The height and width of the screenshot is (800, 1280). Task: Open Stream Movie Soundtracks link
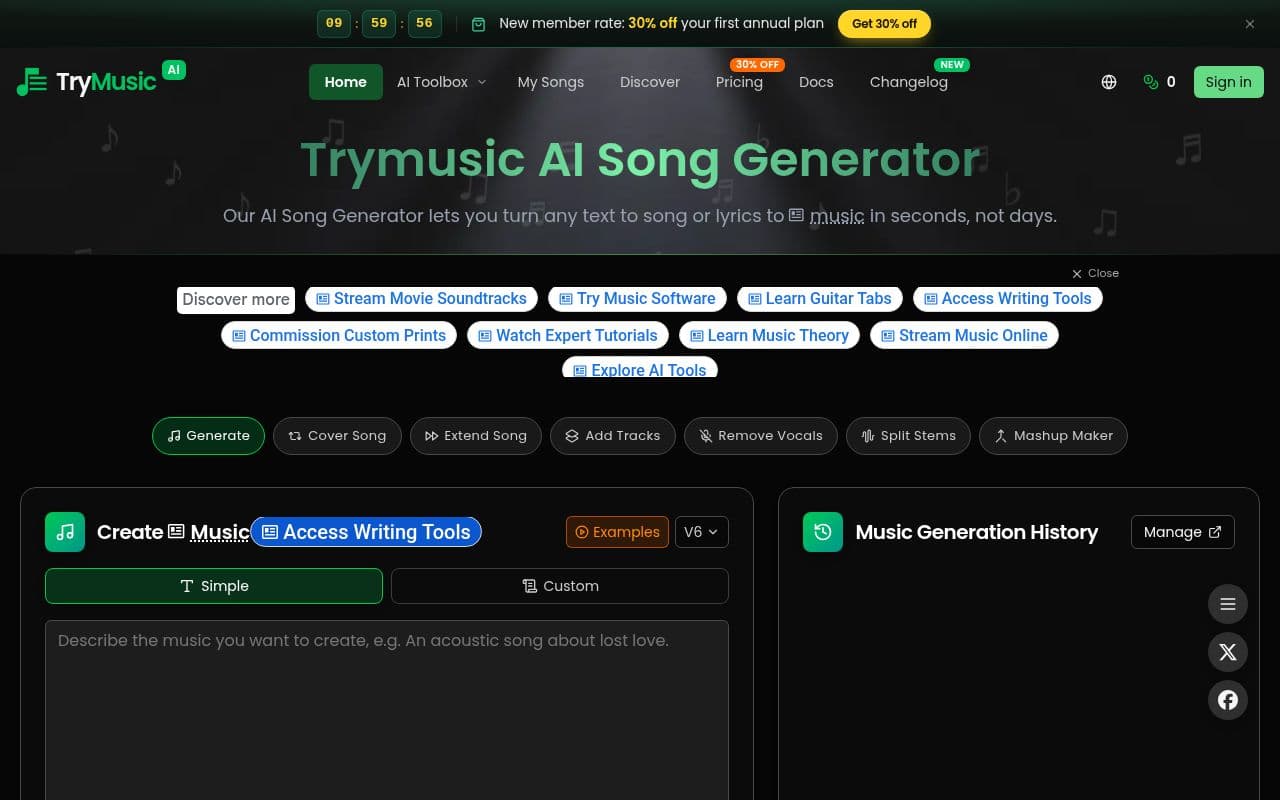click(x=422, y=298)
